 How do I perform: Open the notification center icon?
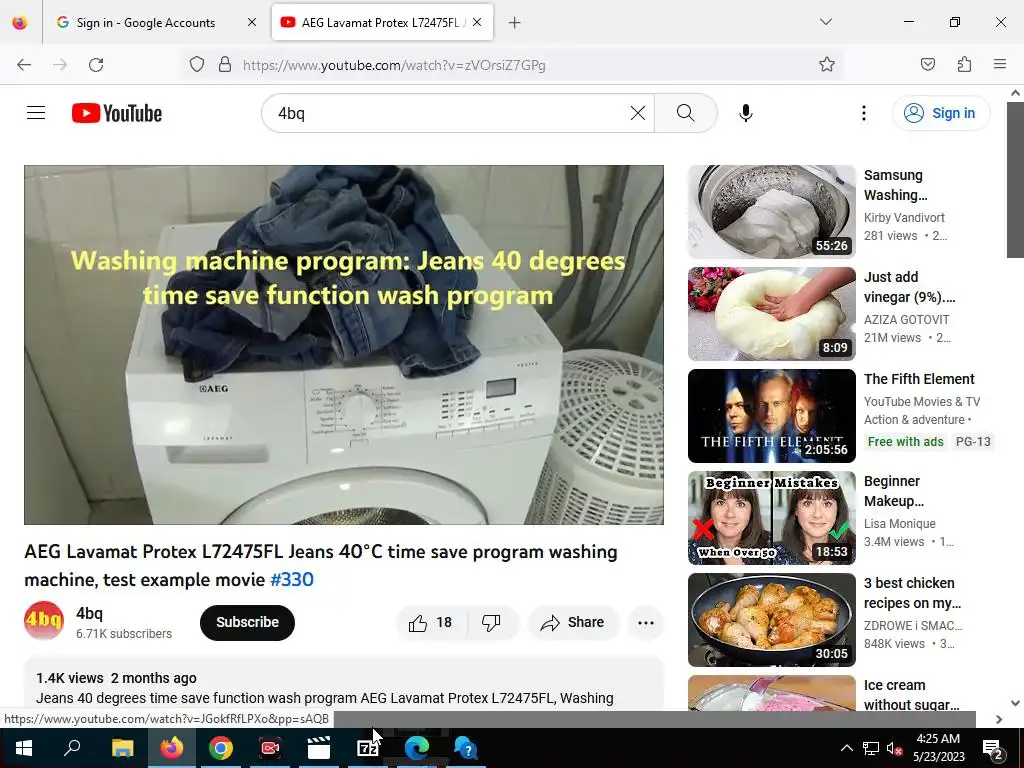pyautogui.click(x=993, y=748)
